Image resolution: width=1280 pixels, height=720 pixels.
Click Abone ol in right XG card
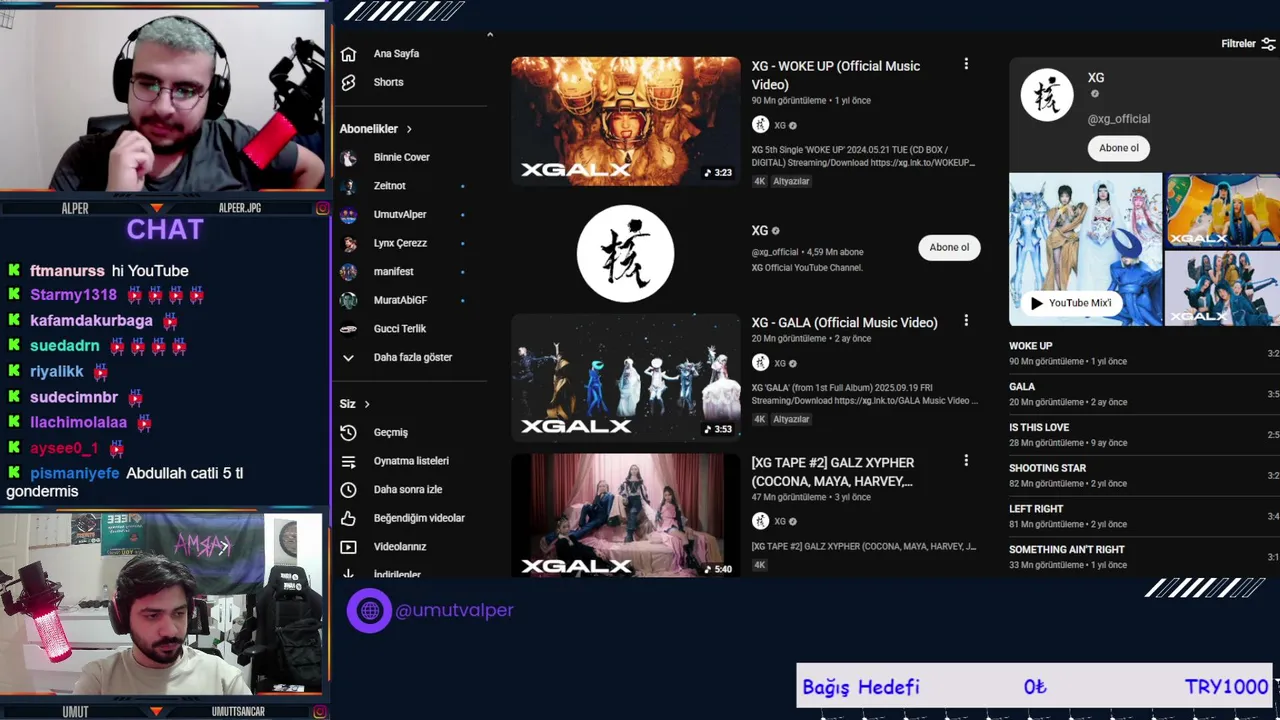click(1118, 148)
